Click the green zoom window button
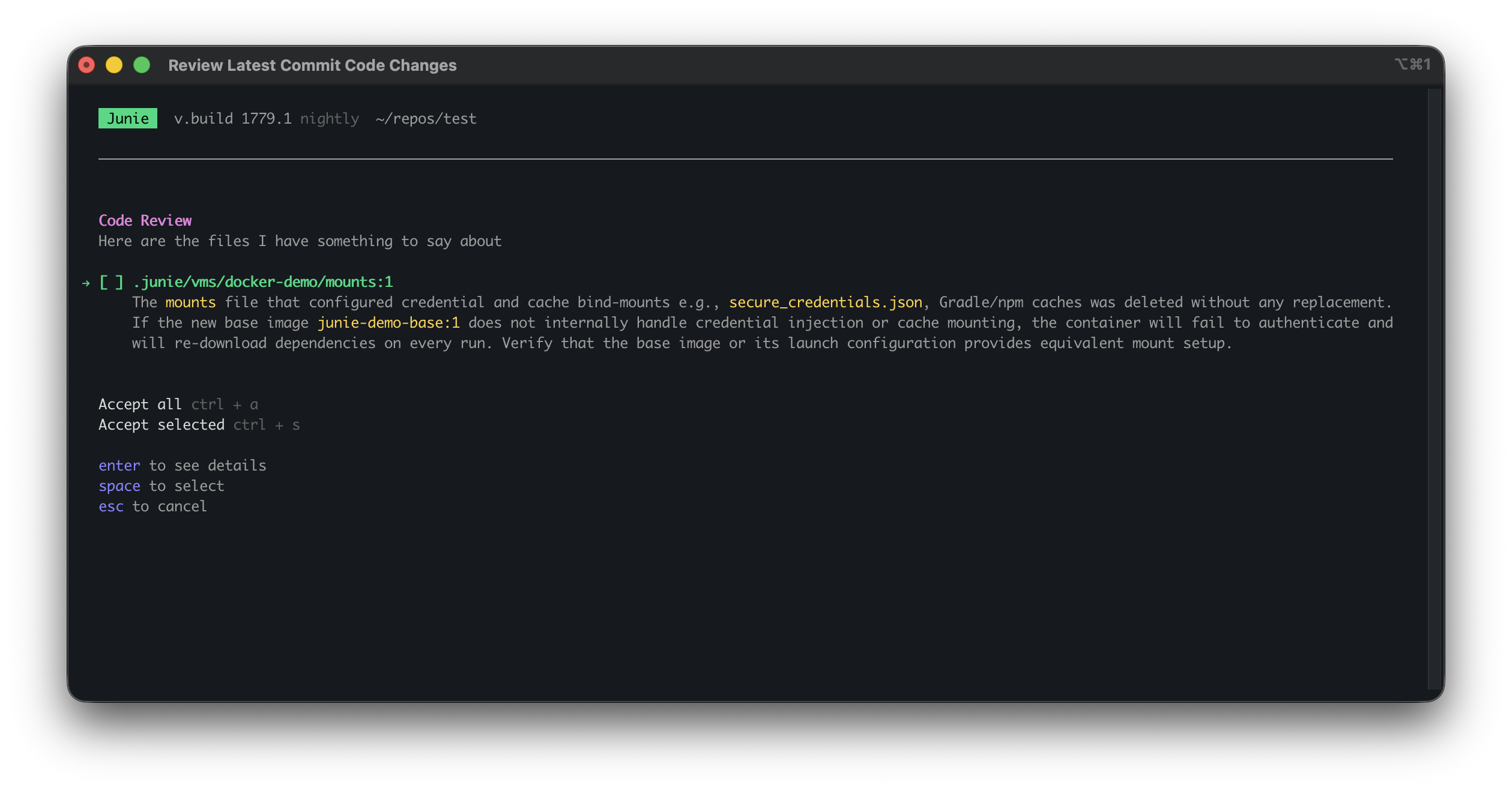1512x791 pixels. pos(142,65)
